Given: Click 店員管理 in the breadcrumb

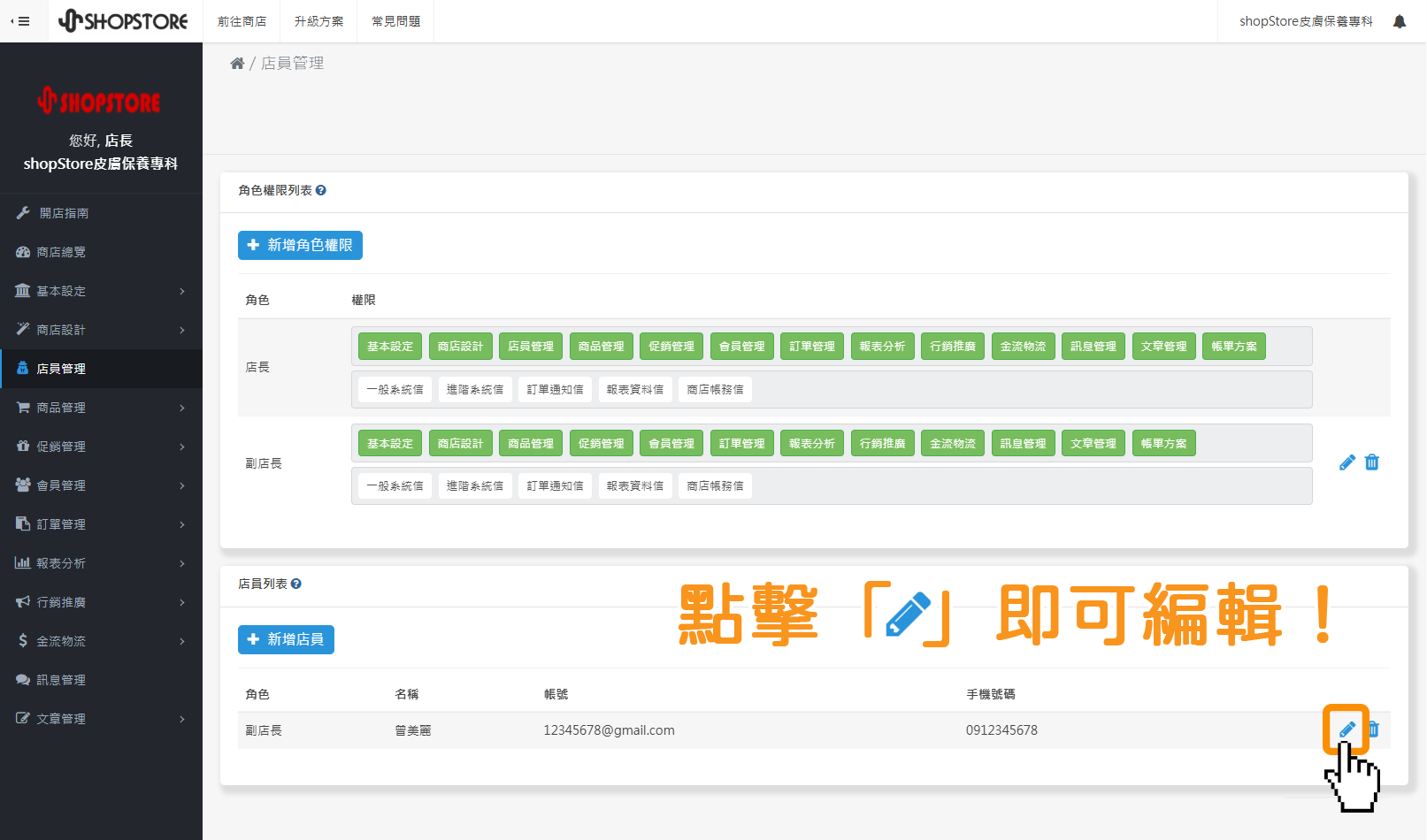Looking at the screenshot, I should click(292, 63).
